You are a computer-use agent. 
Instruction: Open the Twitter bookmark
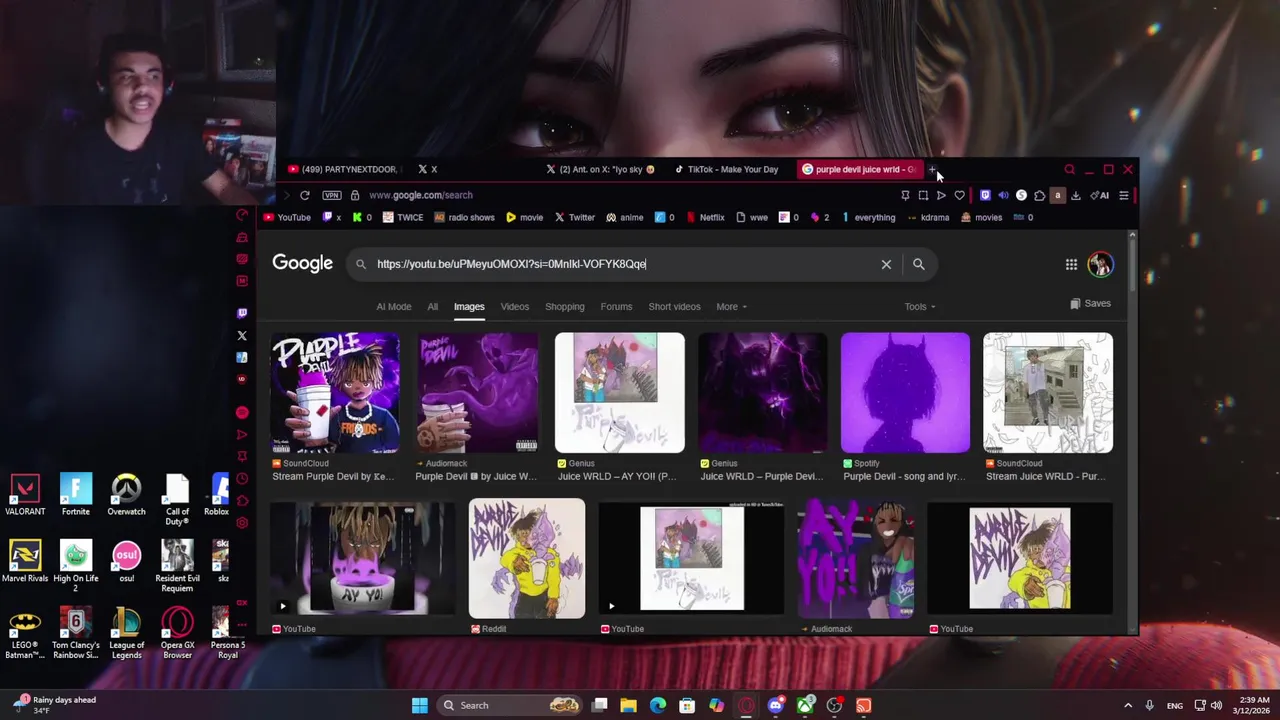coord(574,217)
